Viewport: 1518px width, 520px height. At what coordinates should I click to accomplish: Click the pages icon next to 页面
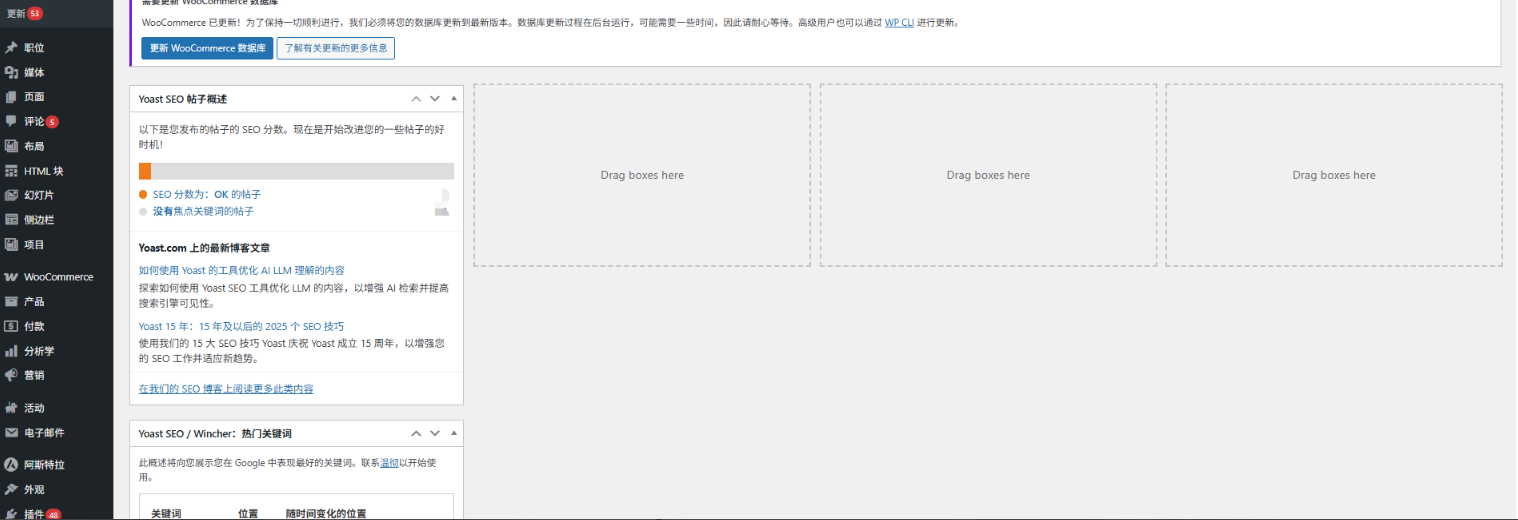click(11, 97)
